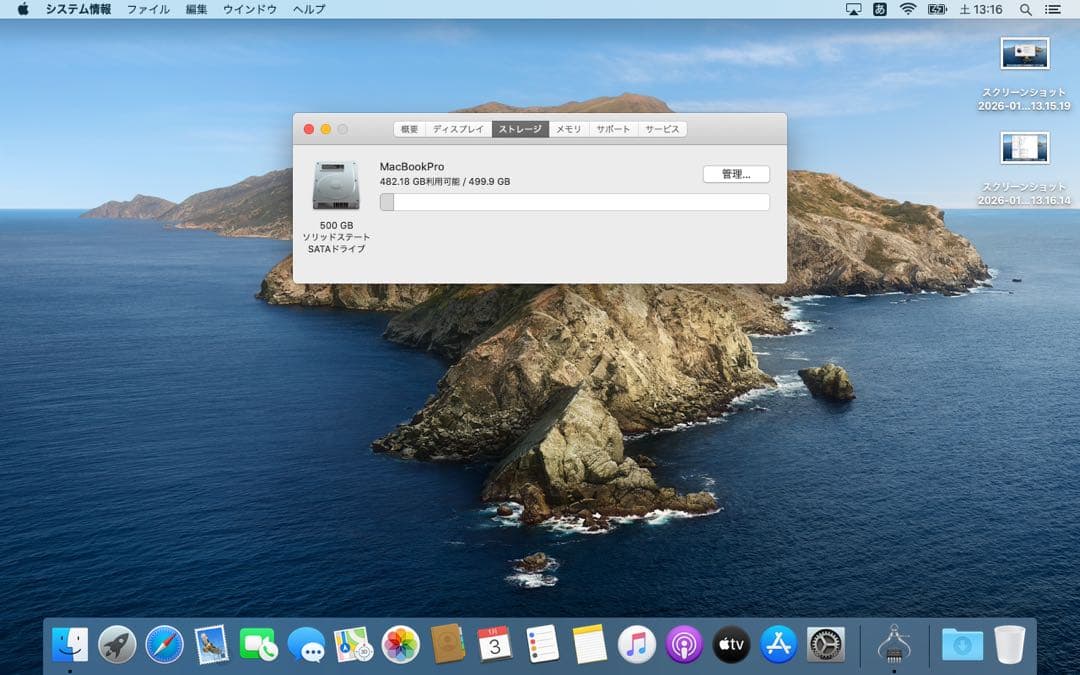
Task: Switch to the メモリ tab
Action: pos(568,128)
